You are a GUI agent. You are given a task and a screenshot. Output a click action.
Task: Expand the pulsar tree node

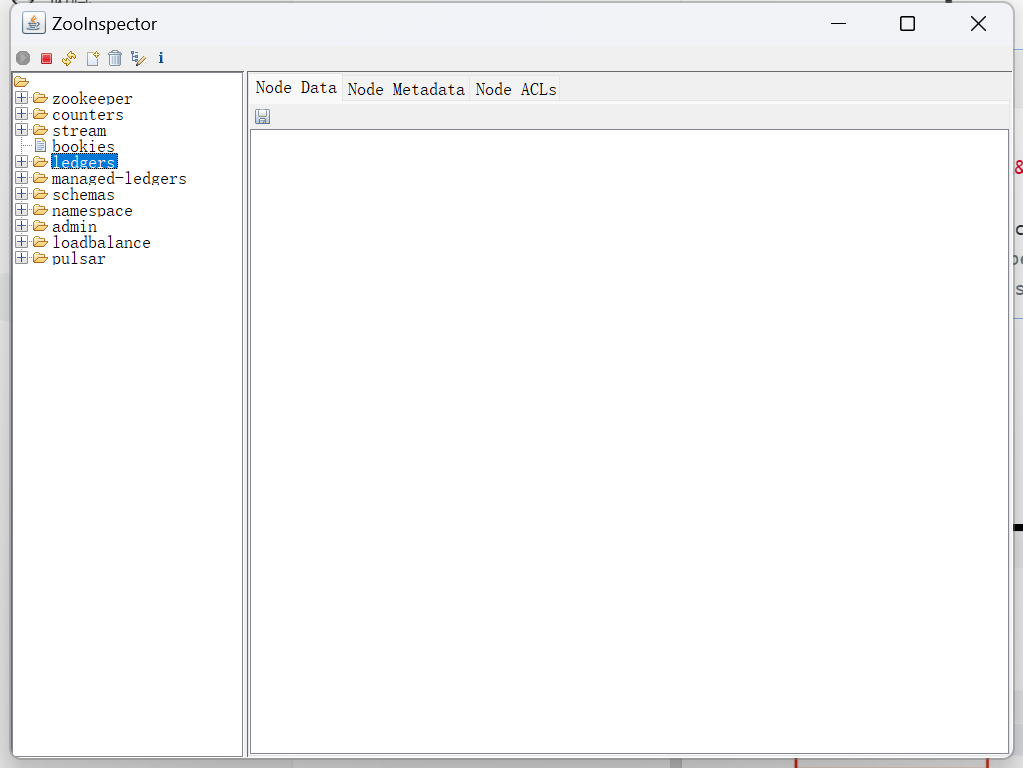click(22, 258)
